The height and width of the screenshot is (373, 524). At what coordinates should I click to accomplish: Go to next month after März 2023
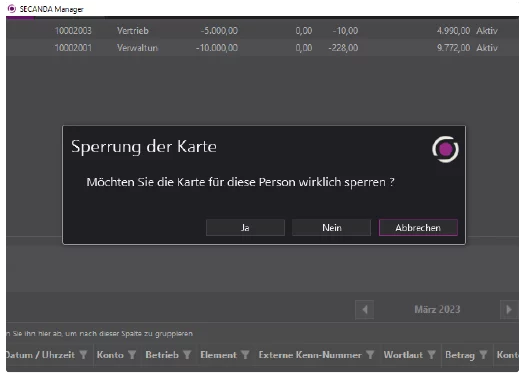[509, 309]
